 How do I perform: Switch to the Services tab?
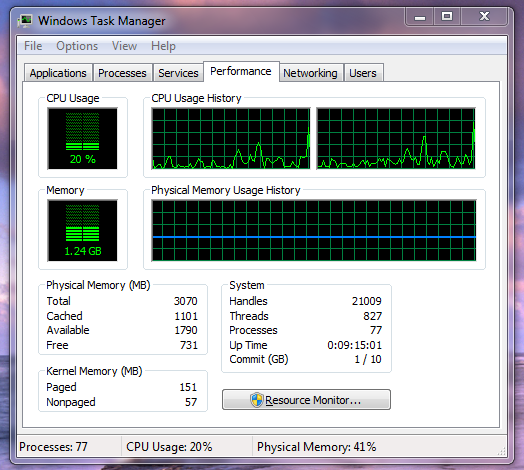click(178, 73)
